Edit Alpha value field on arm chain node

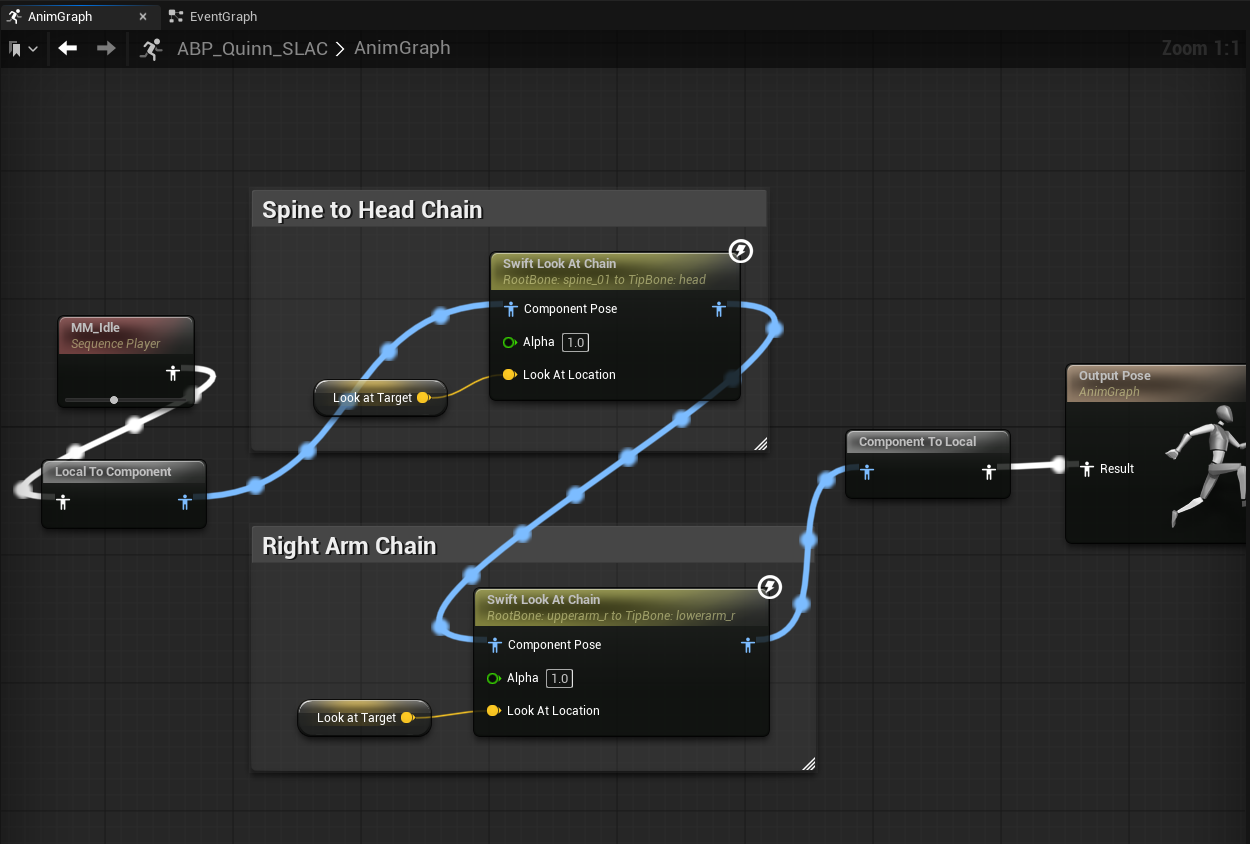pyautogui.click(x=559, y=678)
